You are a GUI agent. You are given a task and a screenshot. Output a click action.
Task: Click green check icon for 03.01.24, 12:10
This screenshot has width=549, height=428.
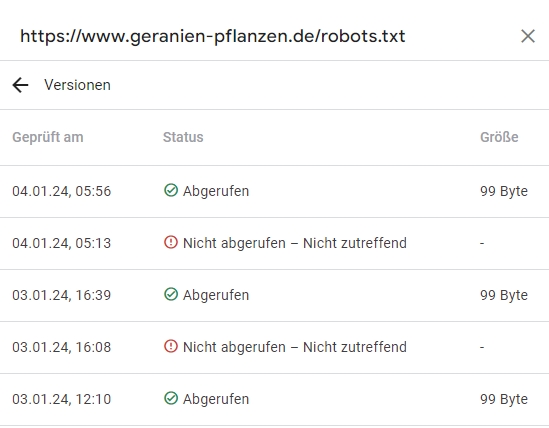click(x=171, y=399)
